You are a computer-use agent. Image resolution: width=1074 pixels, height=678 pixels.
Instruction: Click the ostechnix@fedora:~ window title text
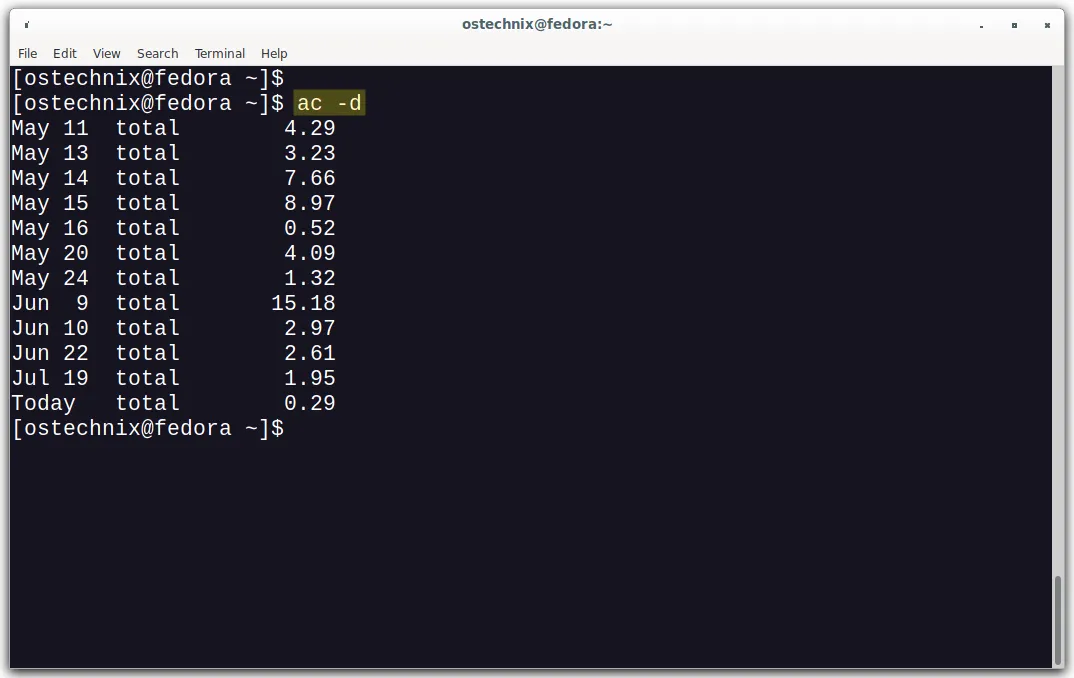tap(537, 24)
